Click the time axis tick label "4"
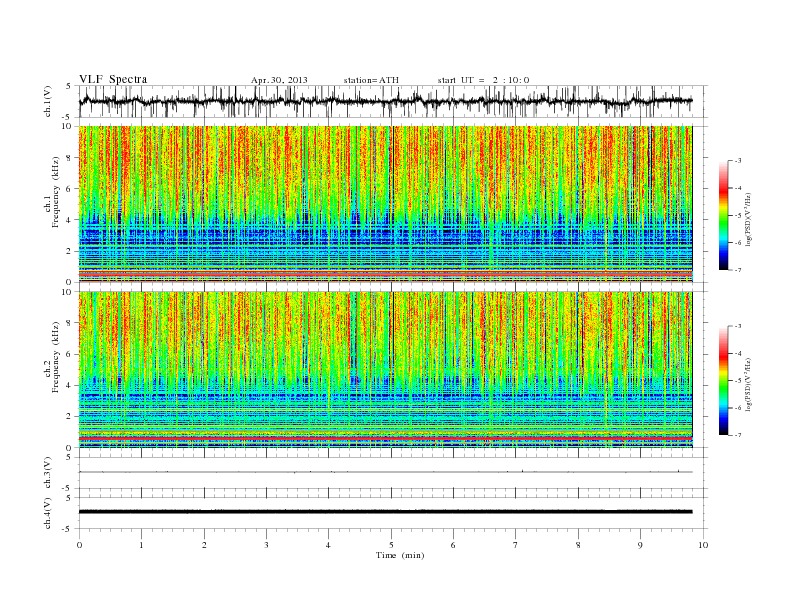 [328, 545]
